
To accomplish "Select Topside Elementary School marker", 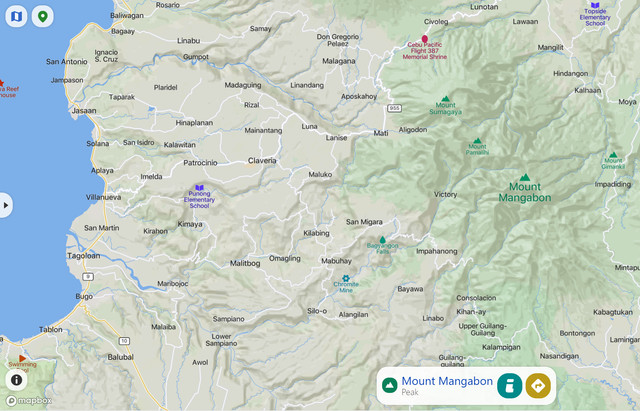I will 595,5.
